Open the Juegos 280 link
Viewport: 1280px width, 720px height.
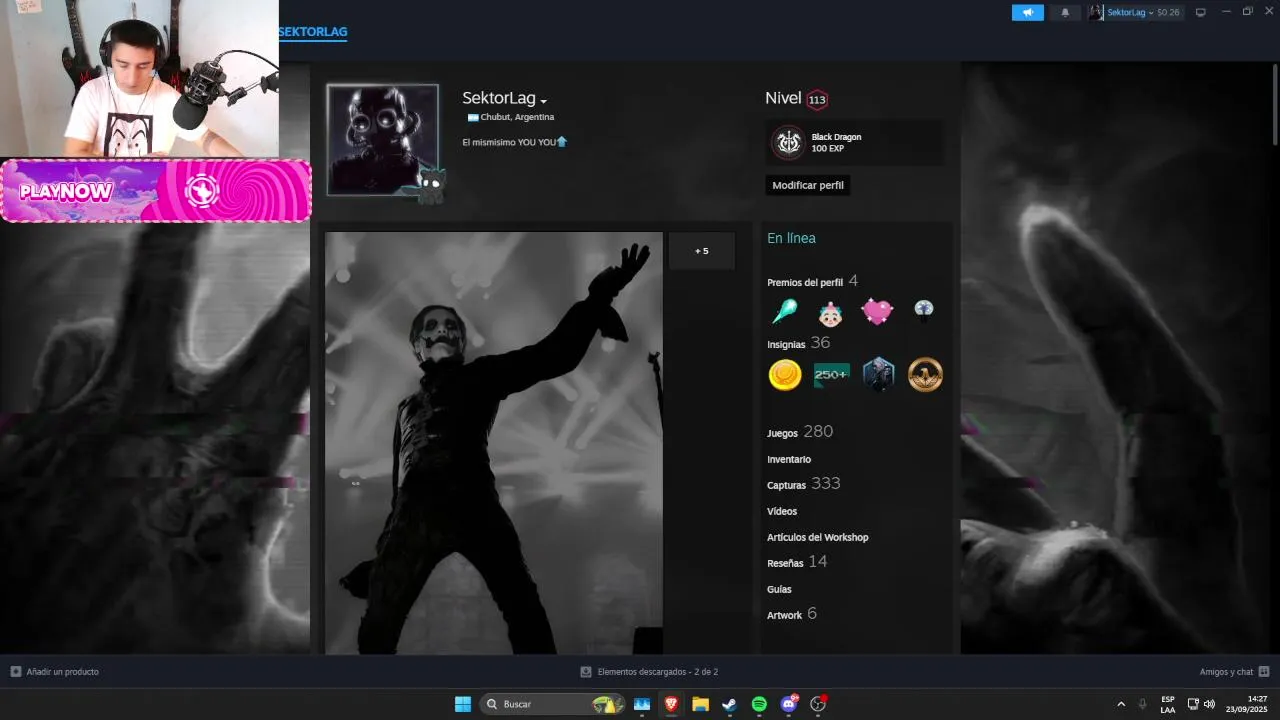pyautogui.click(x=800, y=432)
